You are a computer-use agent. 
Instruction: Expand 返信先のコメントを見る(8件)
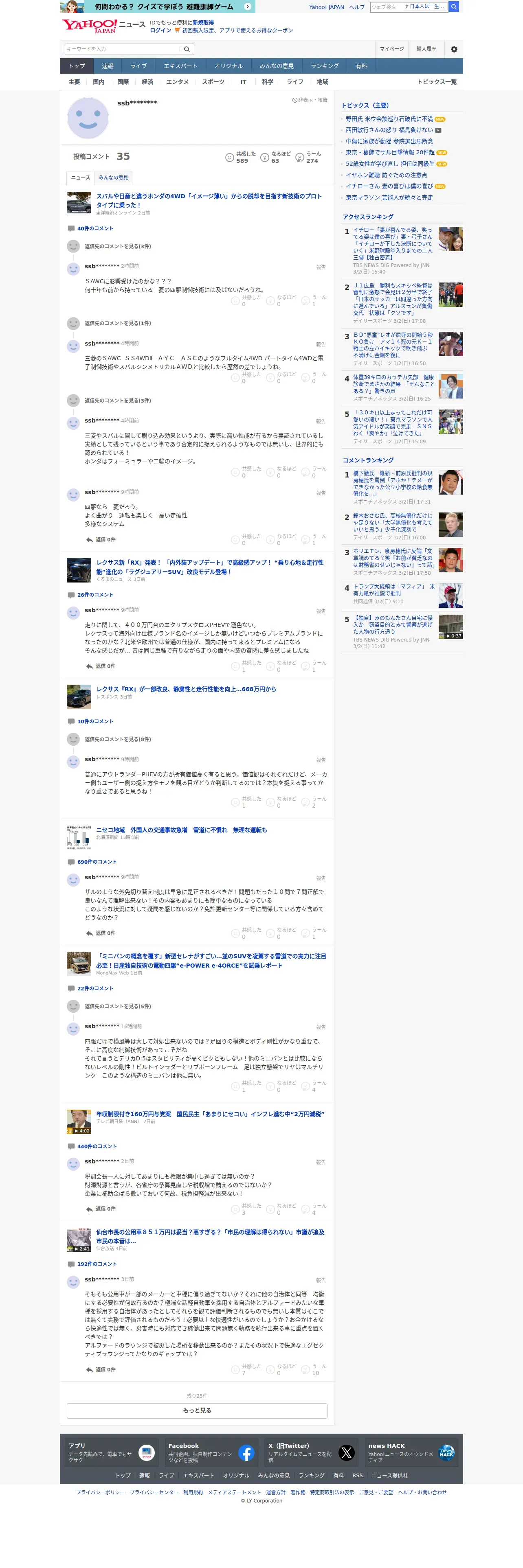(117, 739)
